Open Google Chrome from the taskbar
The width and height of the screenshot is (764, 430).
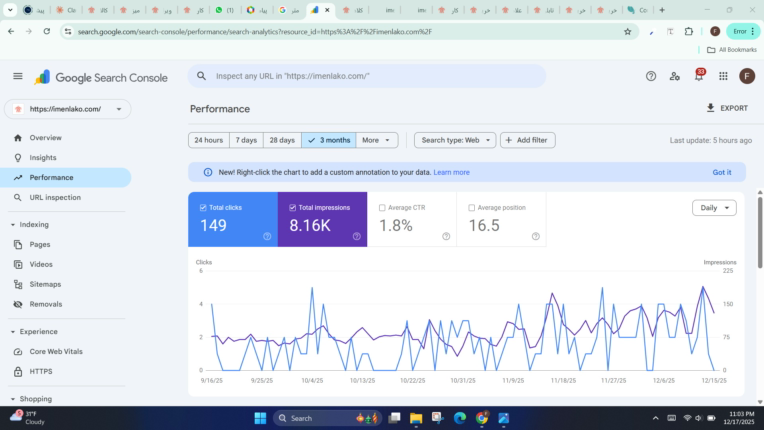[482, 418]
